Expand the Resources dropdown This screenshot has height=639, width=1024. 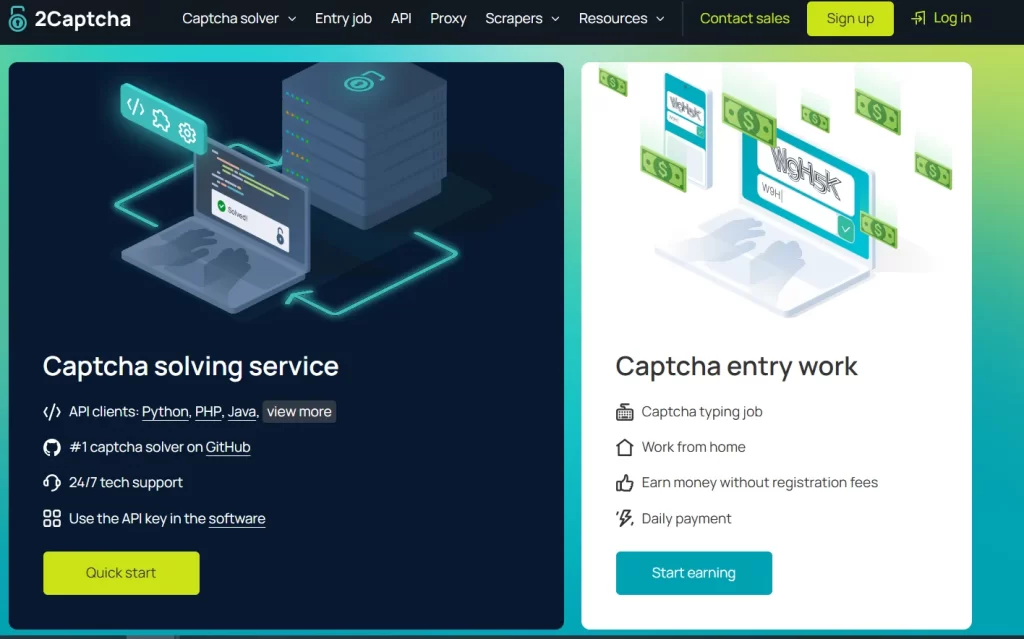[x=621, y=18]
